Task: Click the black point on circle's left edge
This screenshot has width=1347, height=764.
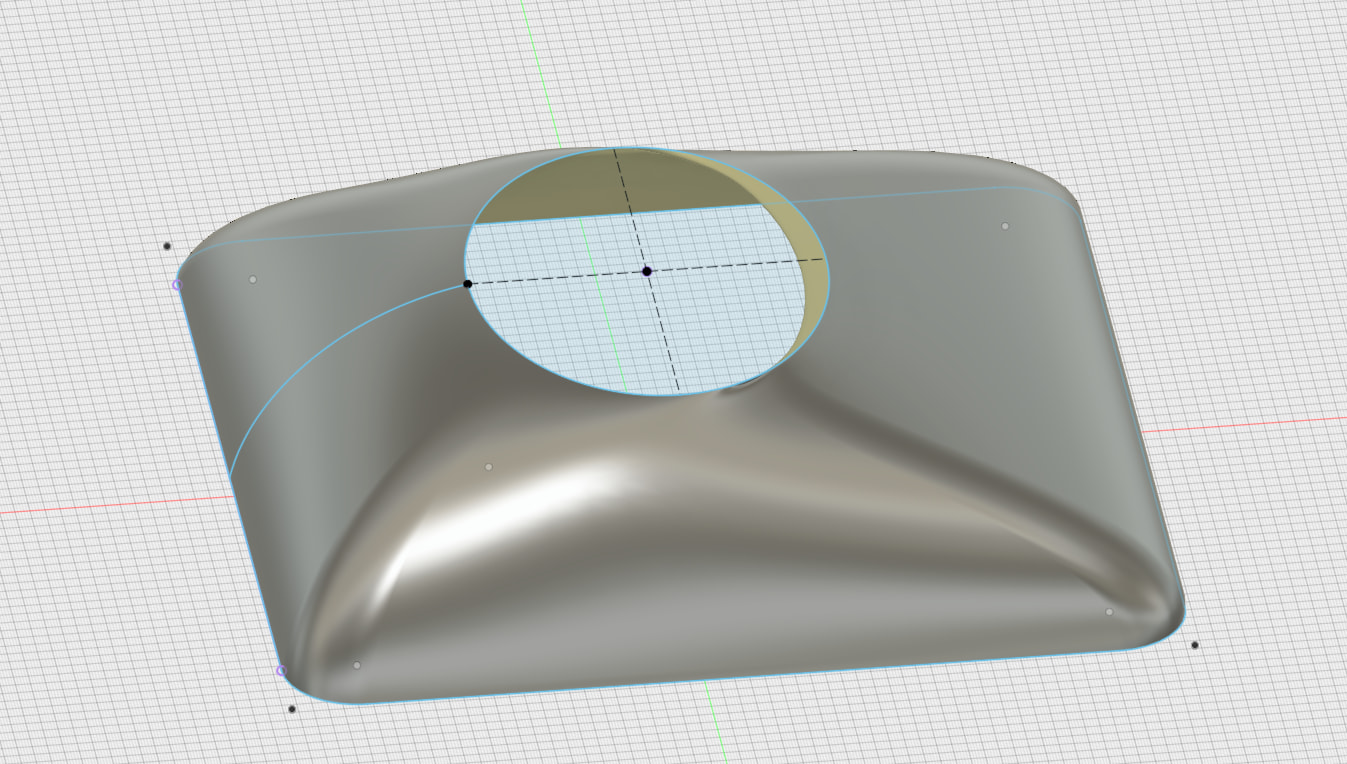Action: [467, 284]
